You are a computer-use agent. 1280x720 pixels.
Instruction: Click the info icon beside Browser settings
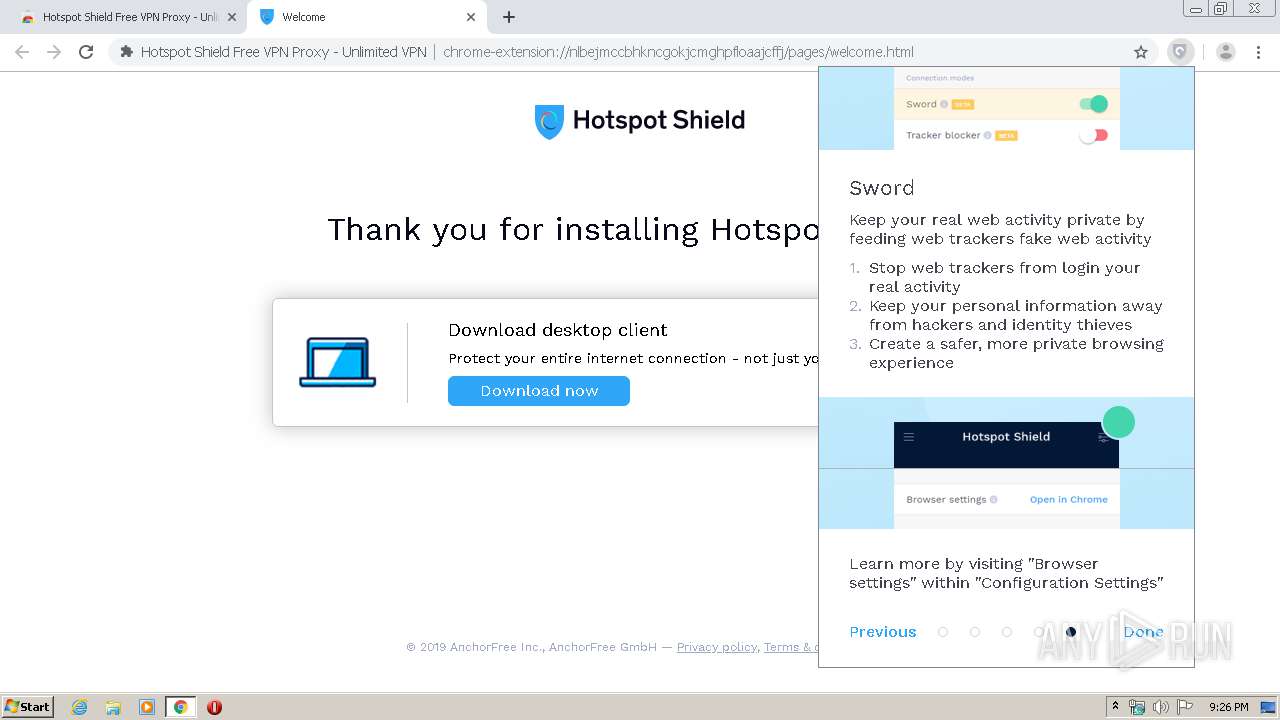(x=993, y=499)
